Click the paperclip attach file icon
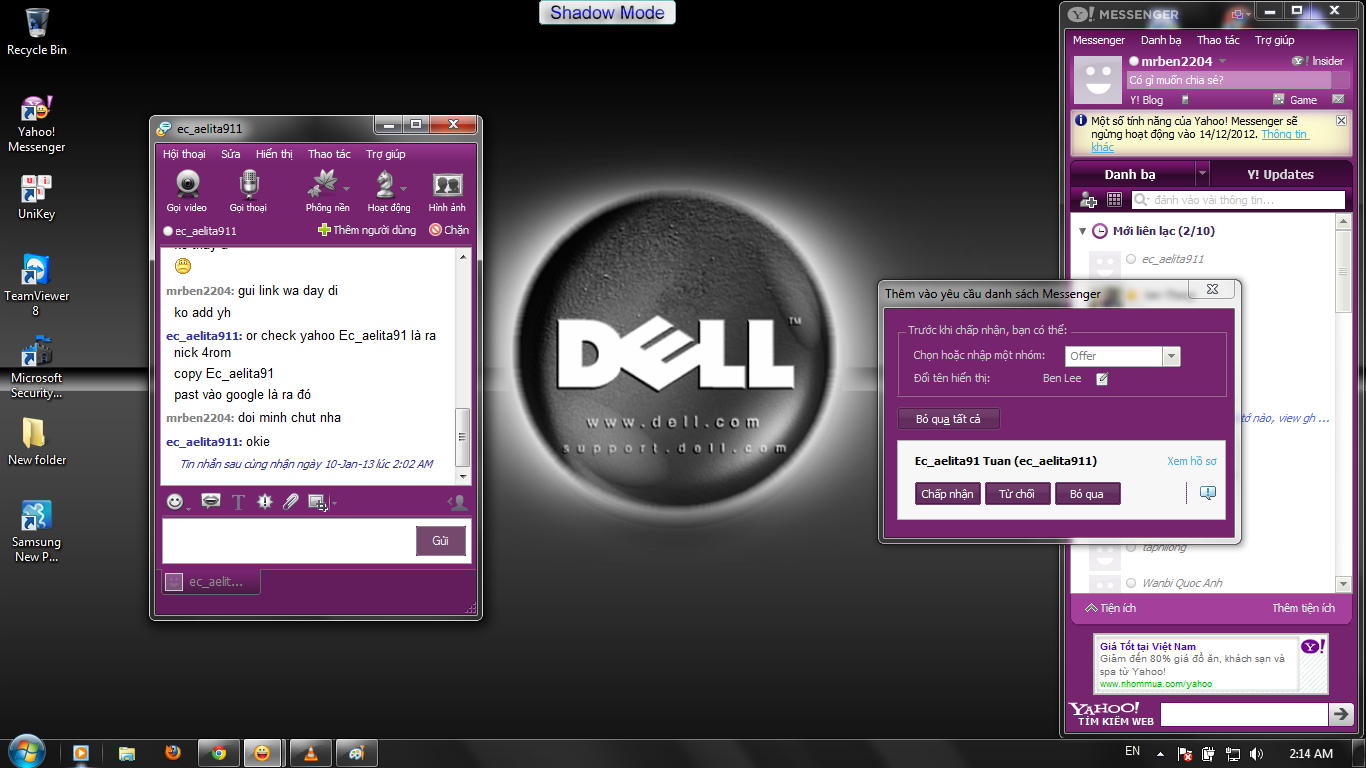 (291, 502)
